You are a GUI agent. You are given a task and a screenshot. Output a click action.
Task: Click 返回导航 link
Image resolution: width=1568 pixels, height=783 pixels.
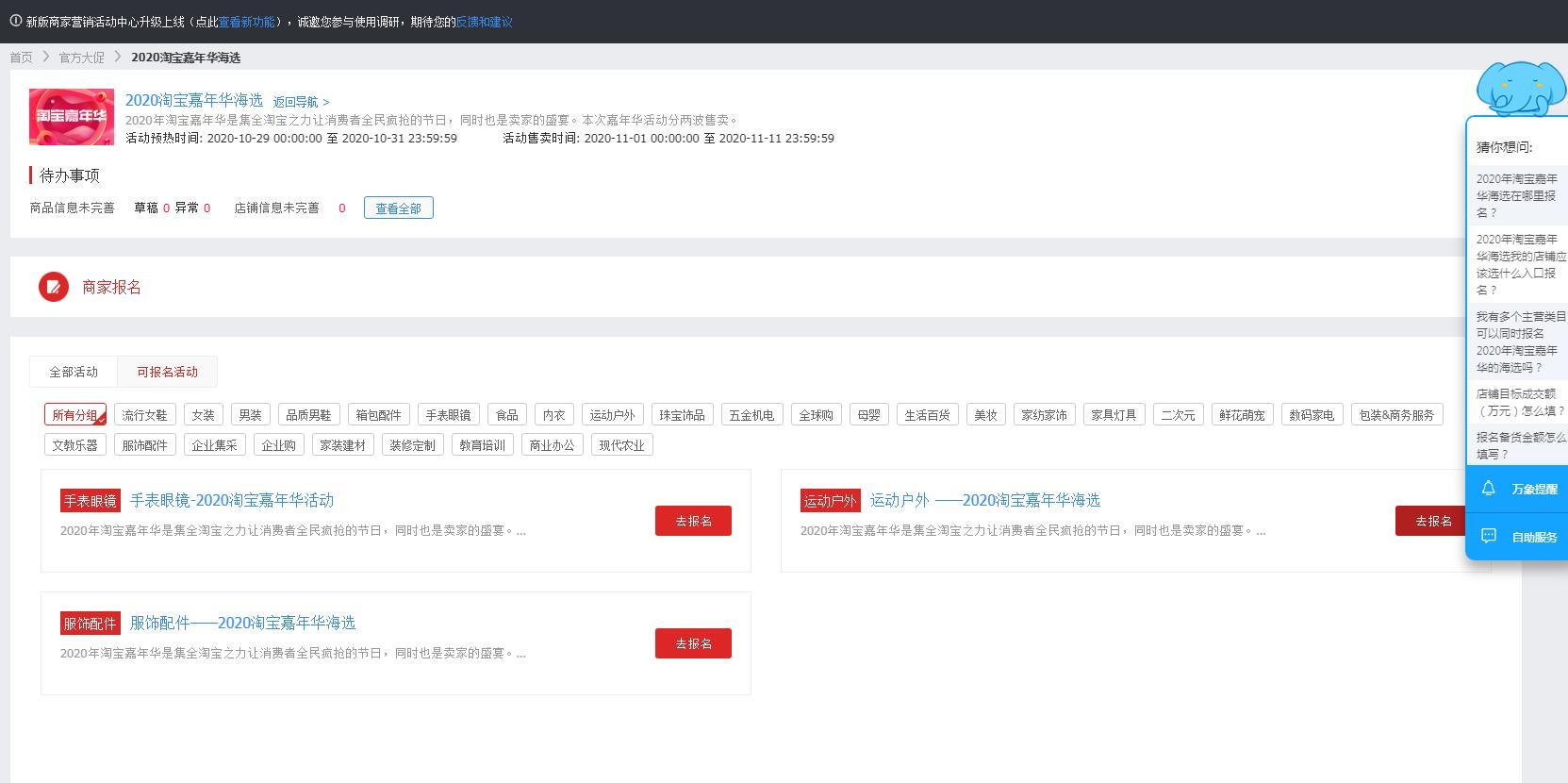click(302, 102)
